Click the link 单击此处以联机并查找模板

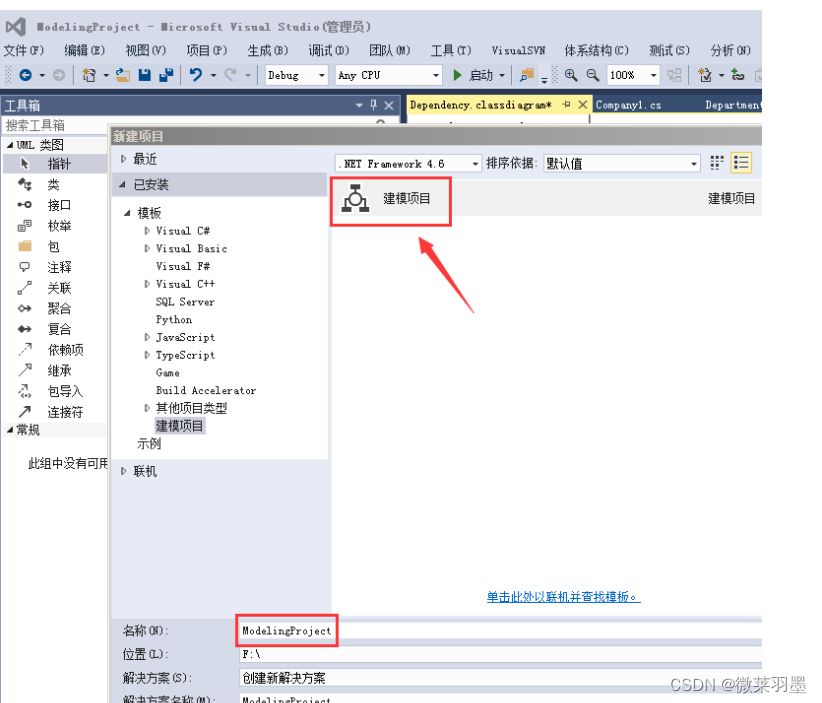tap(564, 597)
